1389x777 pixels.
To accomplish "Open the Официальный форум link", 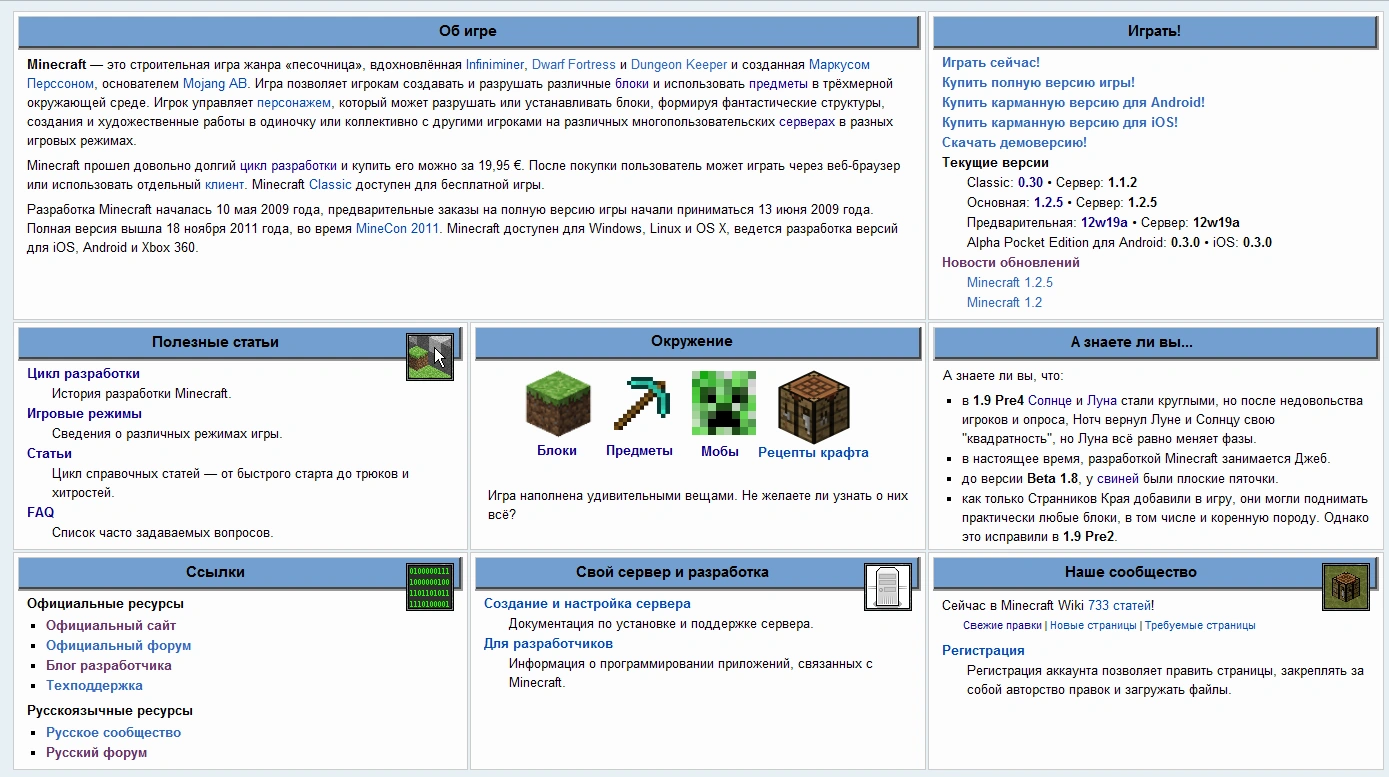I will click(118, 646).
